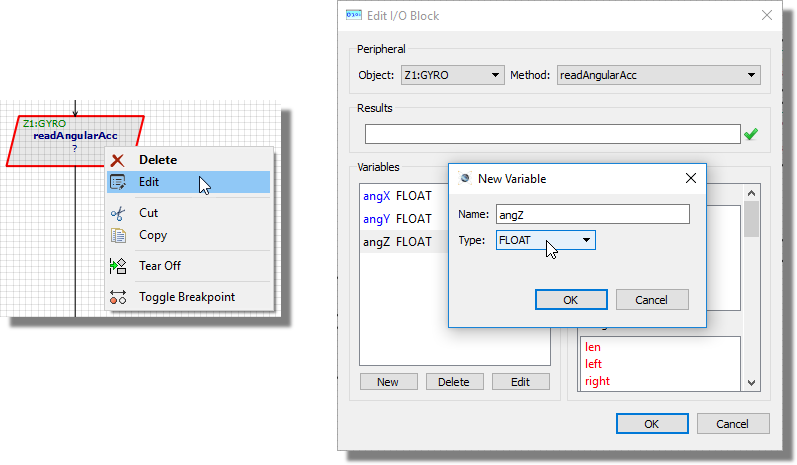The width and height of the screenshot is (797, 465).
Task: Expand the Method readAngularAcc dropdown
Action: [658, 75]
